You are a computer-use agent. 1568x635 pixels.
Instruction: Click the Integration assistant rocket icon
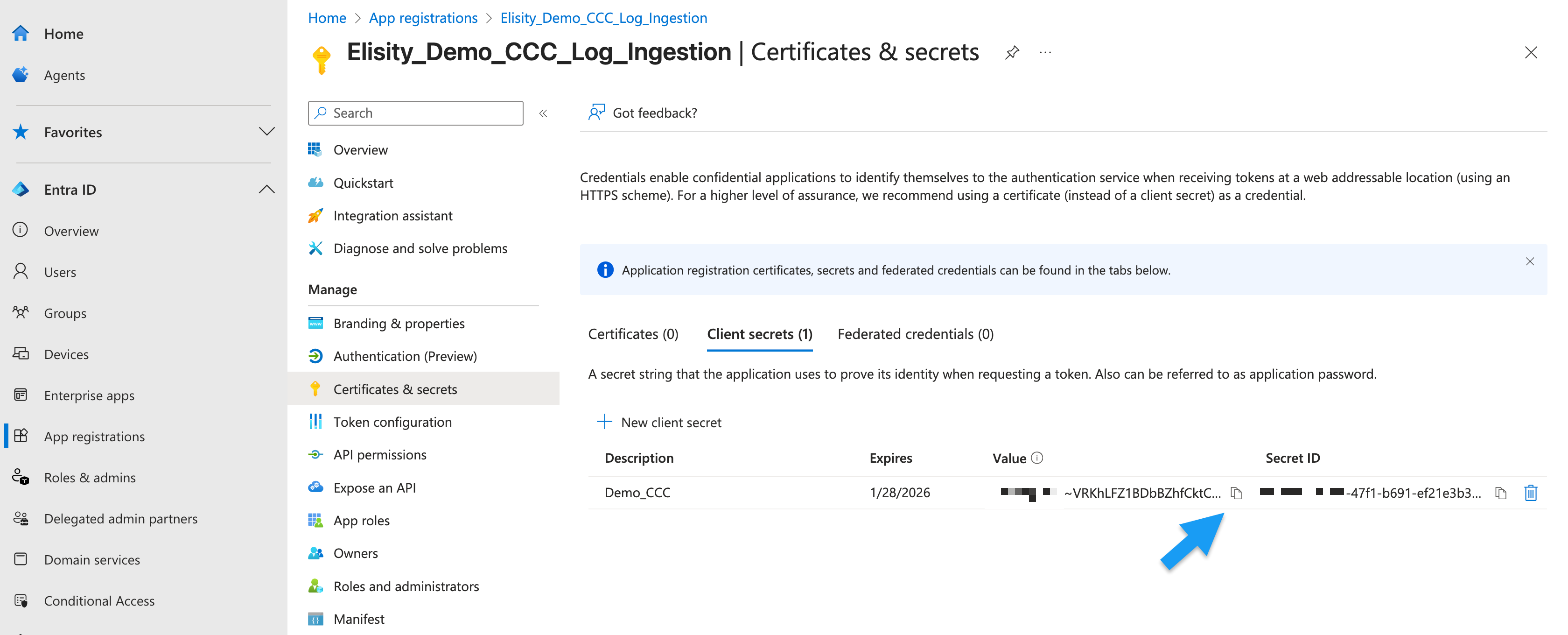click(315, 216)
